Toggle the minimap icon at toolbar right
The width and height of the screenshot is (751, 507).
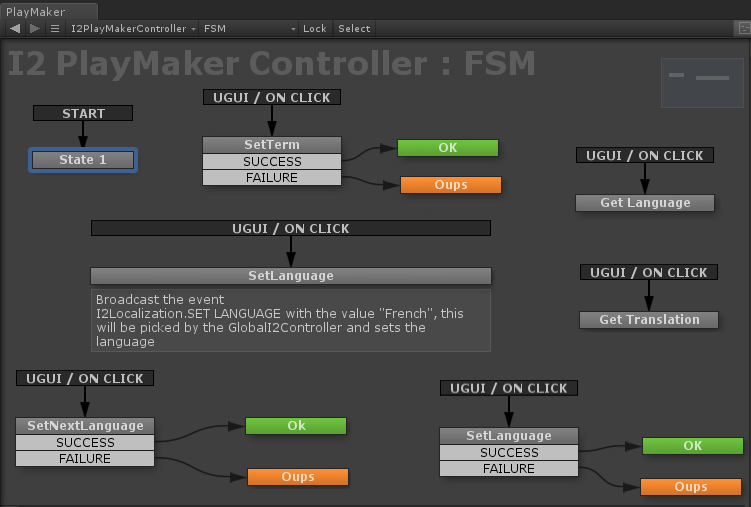[x=743, y=29]
